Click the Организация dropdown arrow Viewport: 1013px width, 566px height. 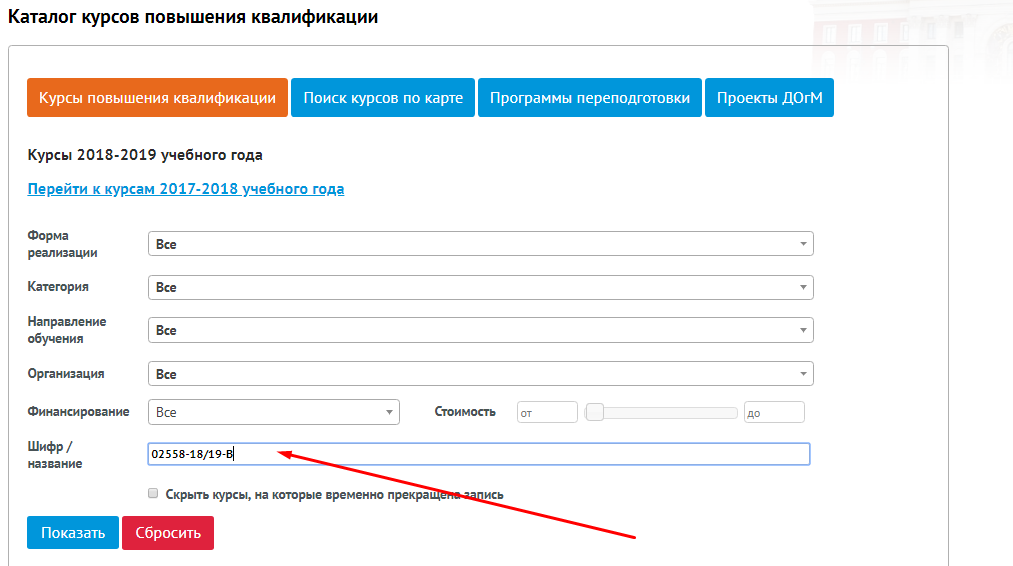803,373
